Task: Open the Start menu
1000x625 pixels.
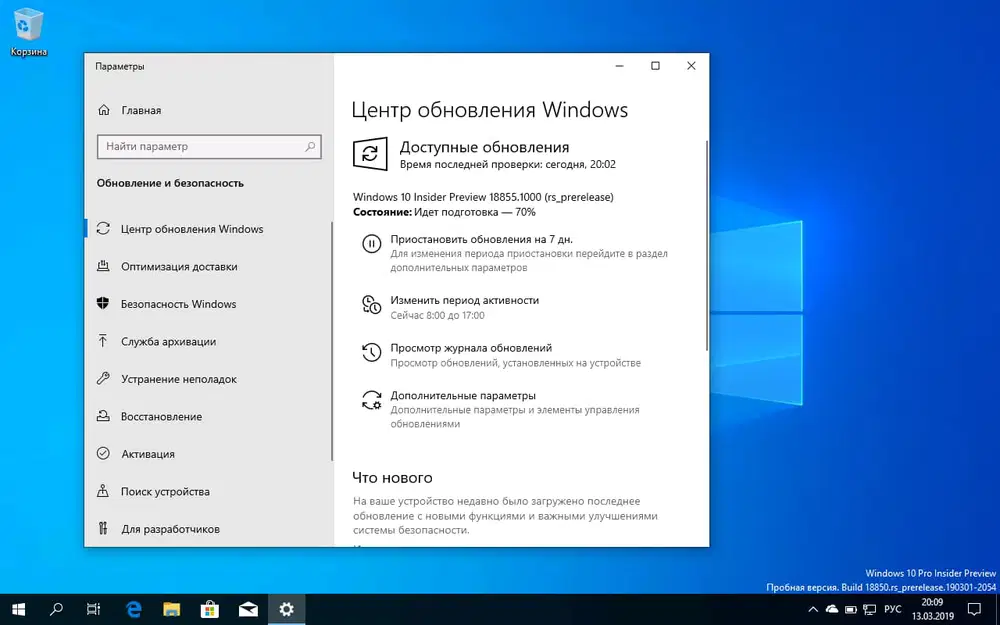Action: [x=19, y=609]
